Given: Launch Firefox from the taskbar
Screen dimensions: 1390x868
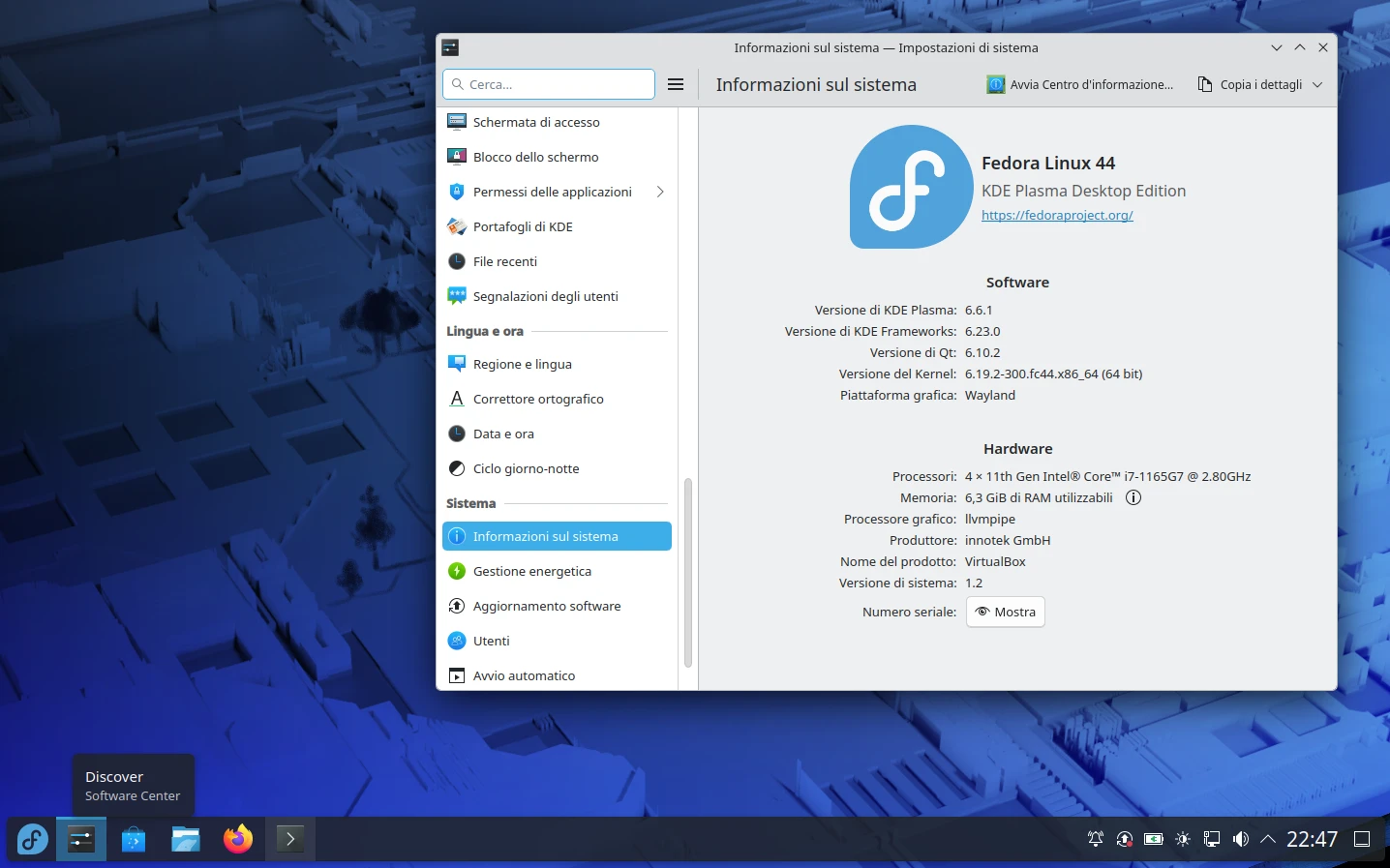Looking at the screenshot, I should pos(237,839).
